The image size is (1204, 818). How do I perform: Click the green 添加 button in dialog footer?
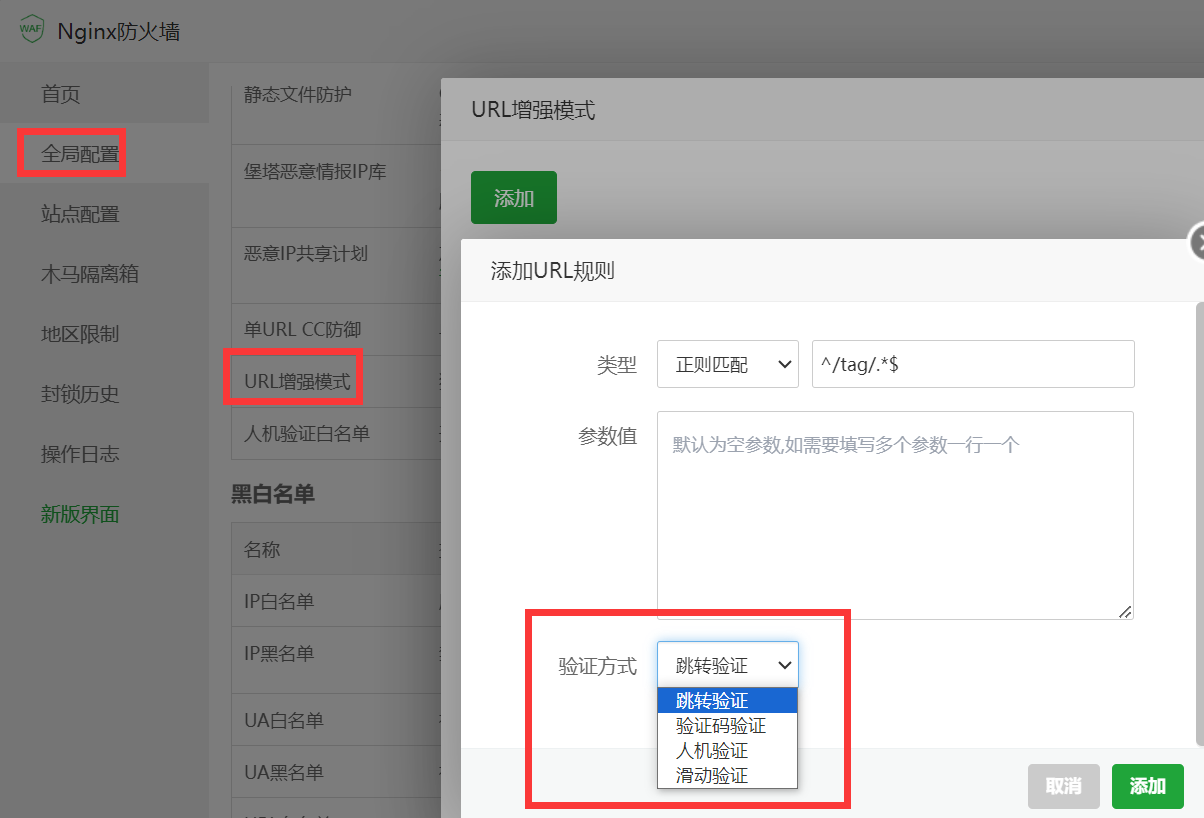(1148, 786)
